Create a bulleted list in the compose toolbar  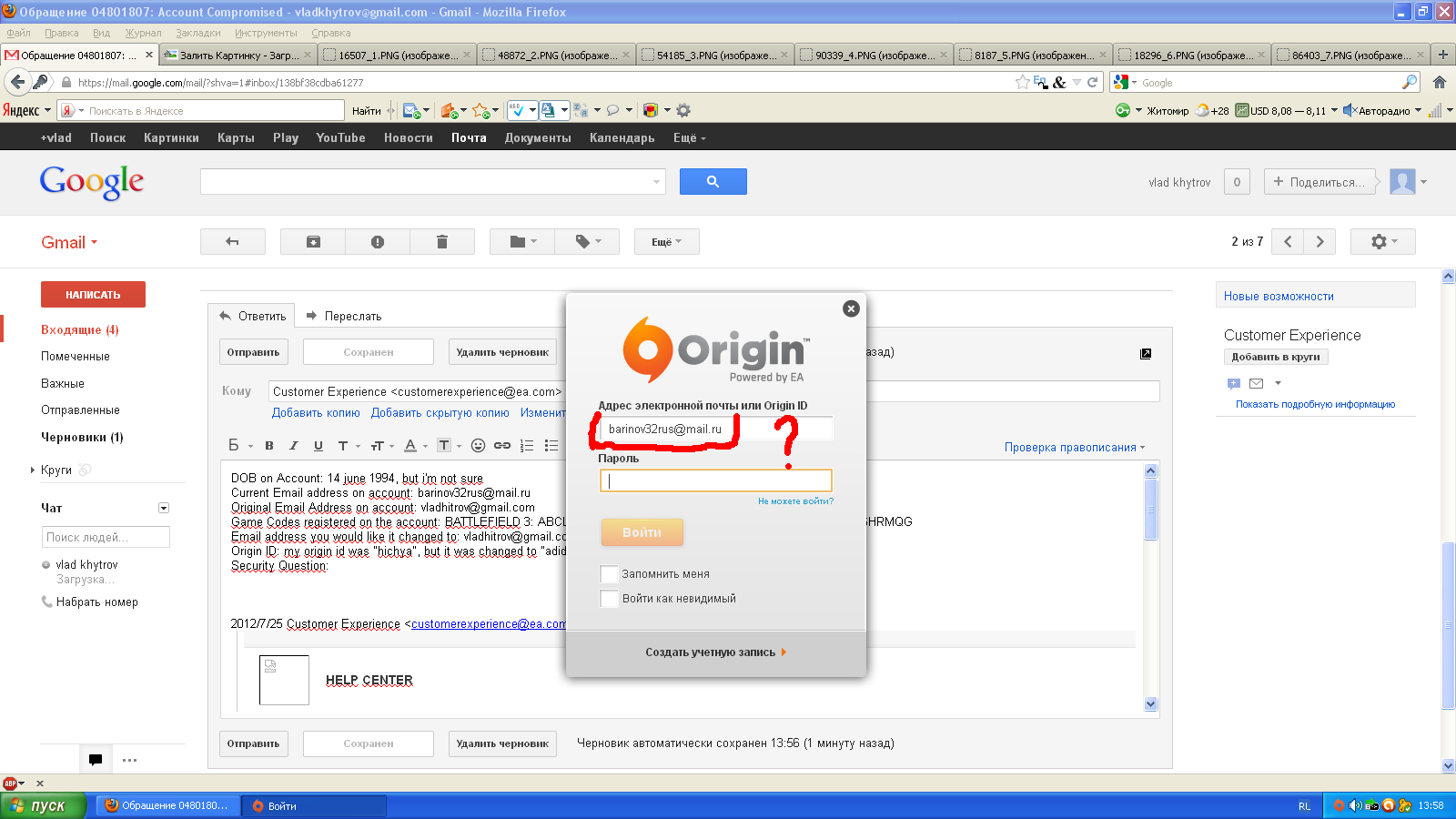coord(551,446)
